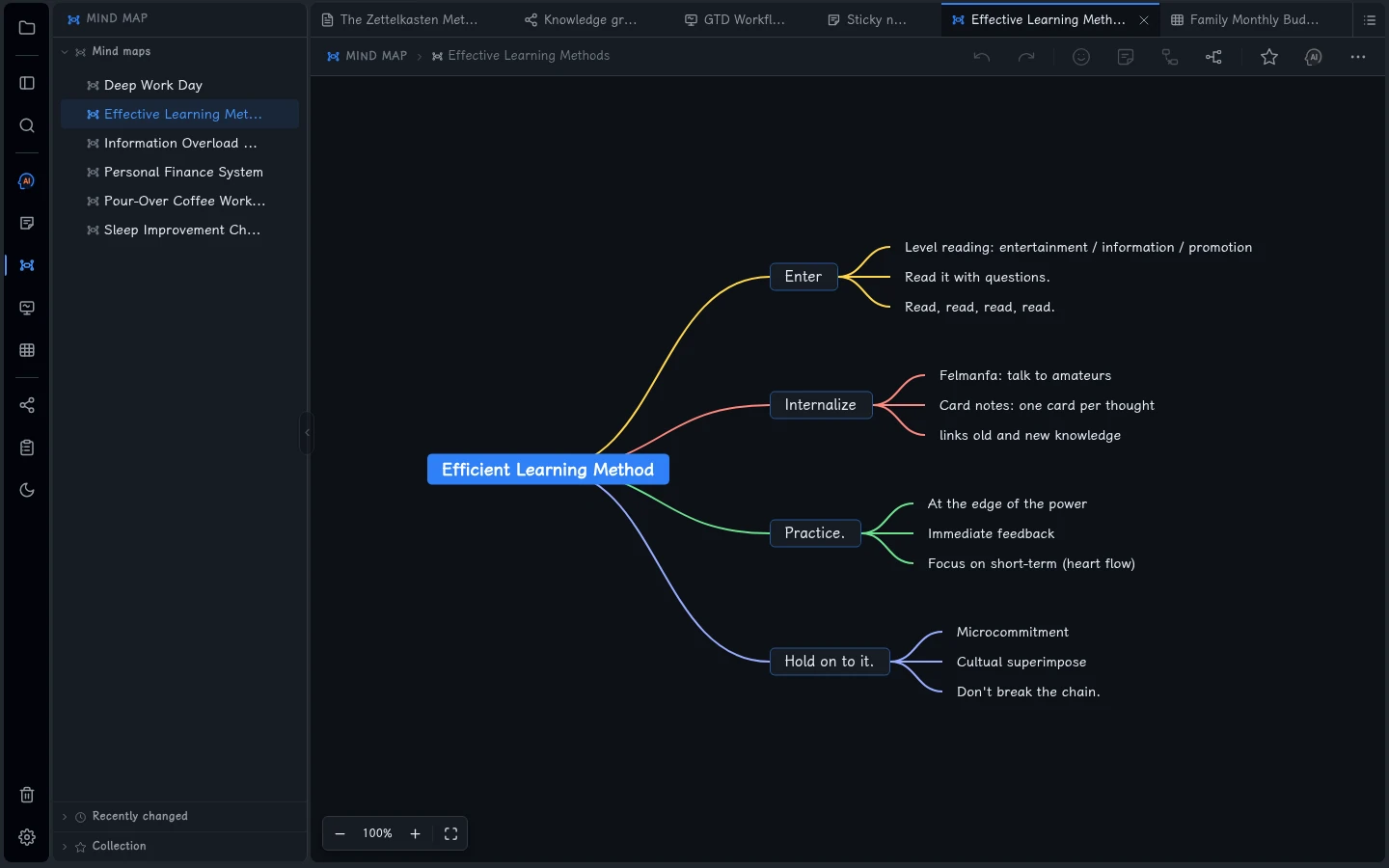Switch to Family Monthly Budget tab

[1244, 19]
